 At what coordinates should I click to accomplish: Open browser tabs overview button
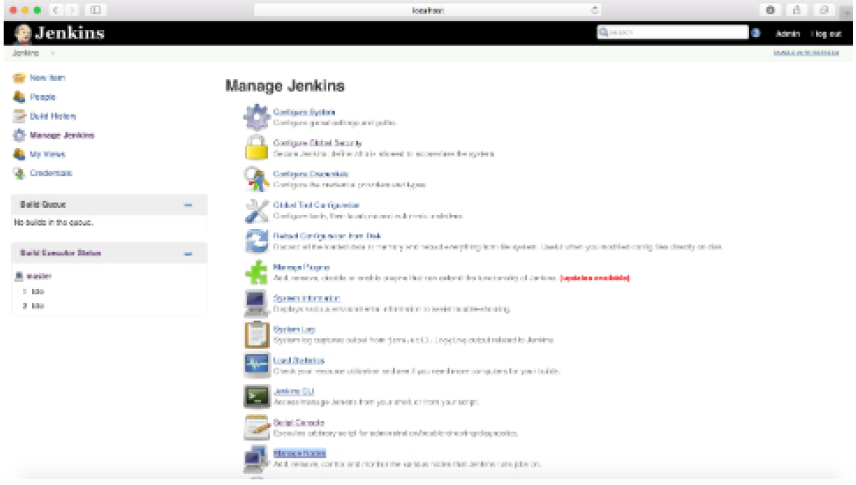point(824,10)
